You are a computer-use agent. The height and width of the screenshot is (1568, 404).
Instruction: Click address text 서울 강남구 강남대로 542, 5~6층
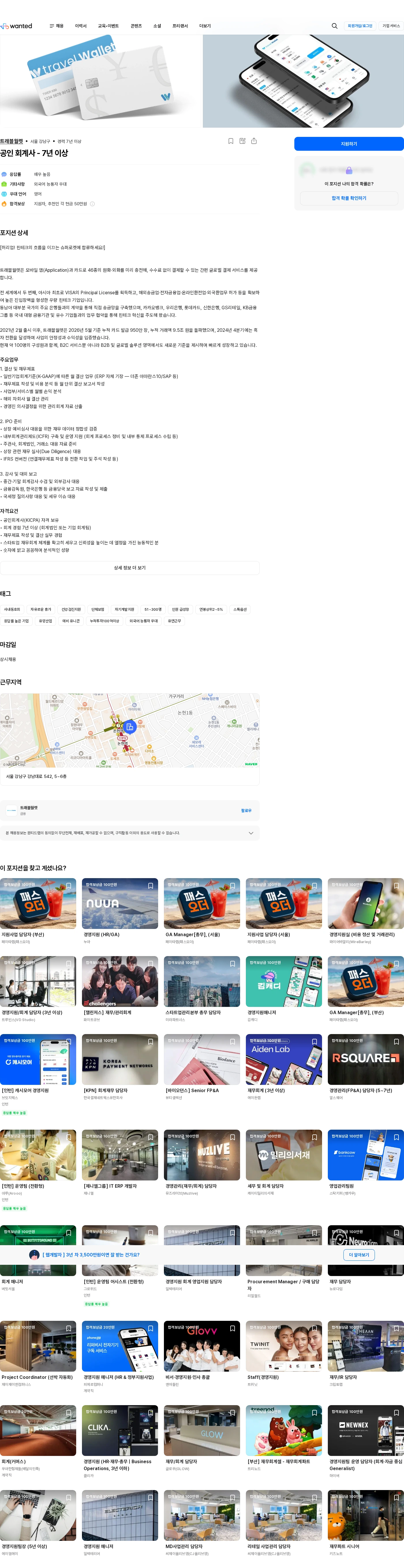37,777
